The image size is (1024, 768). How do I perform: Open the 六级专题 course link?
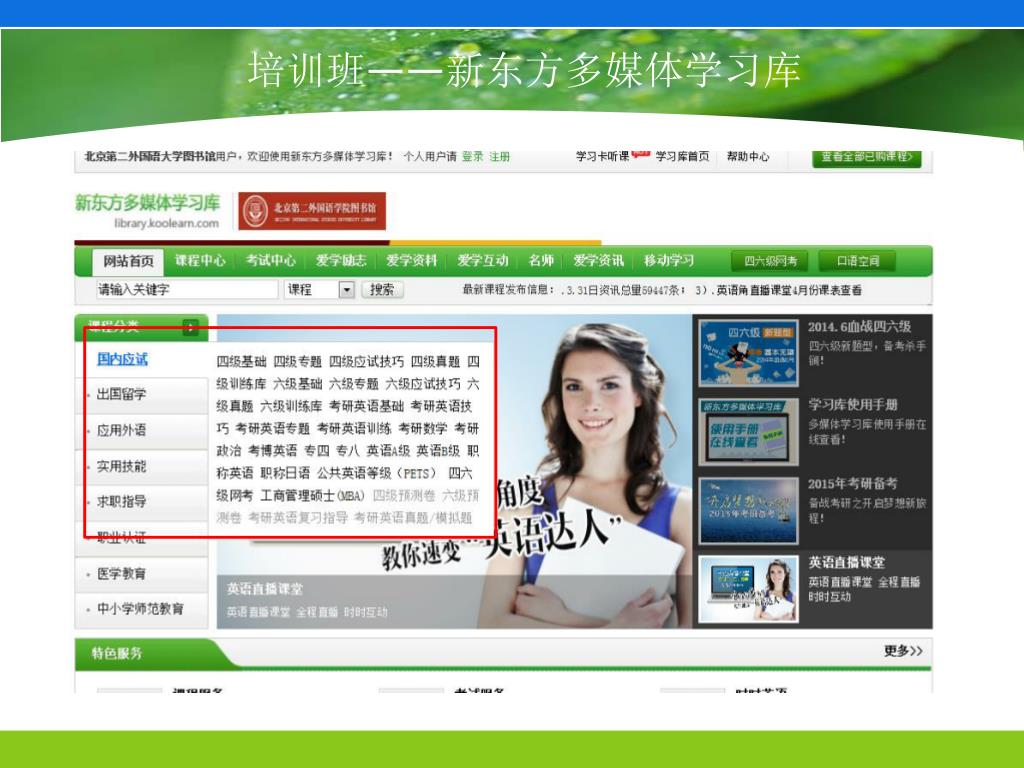click(354, 384)
